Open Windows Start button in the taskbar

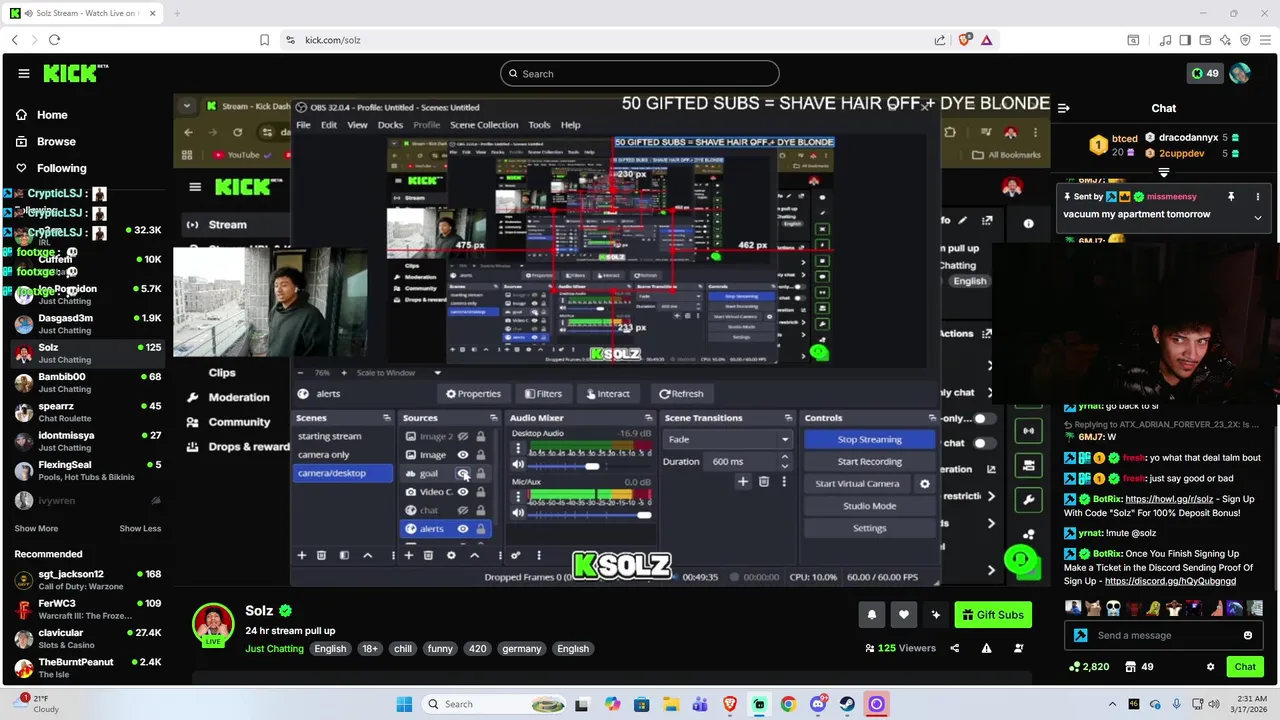coord(404,704)
